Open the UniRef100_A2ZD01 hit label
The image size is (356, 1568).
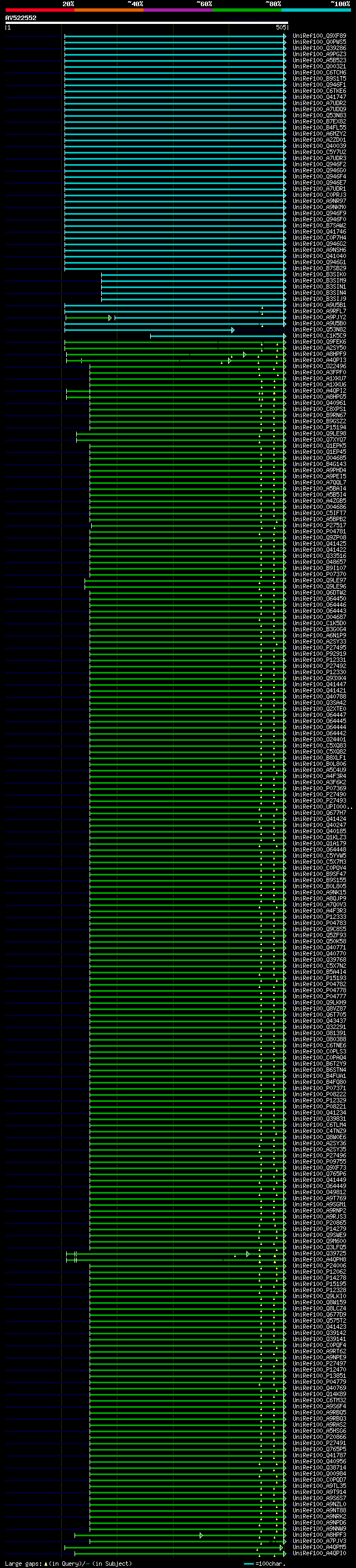319,140
